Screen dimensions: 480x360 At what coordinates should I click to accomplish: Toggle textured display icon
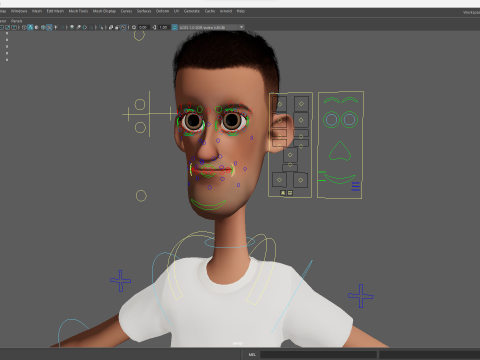[49, 27]
